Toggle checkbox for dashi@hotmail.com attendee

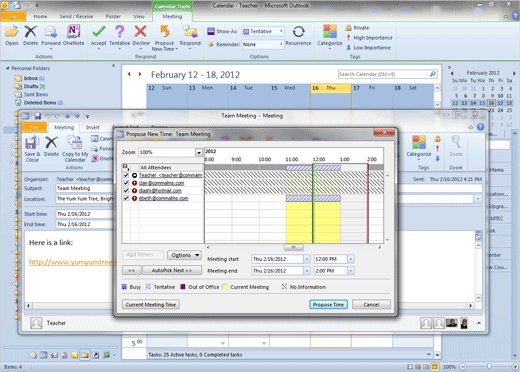point(126,191)
